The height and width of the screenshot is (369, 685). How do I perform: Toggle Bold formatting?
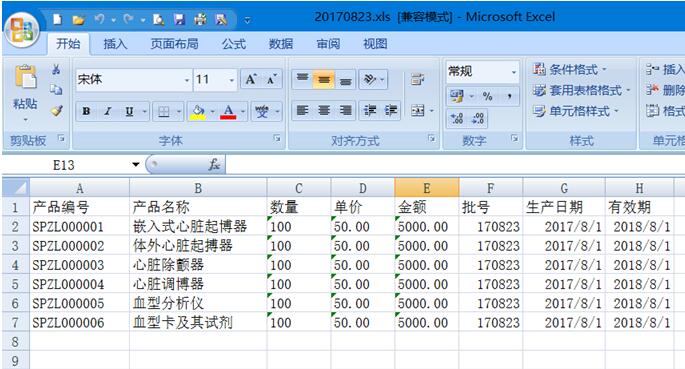pyautogui.click(x=86, y=111)
